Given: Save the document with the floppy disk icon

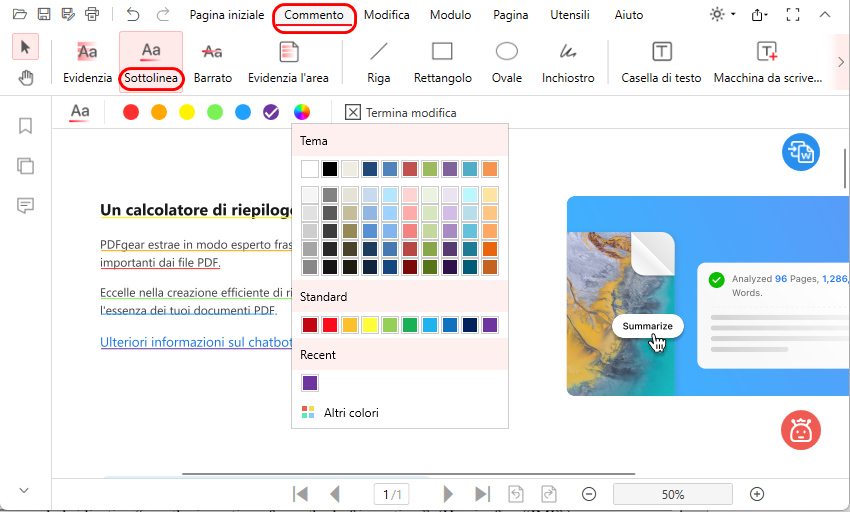Looking at the screenshot, I should tap(44, 14).
